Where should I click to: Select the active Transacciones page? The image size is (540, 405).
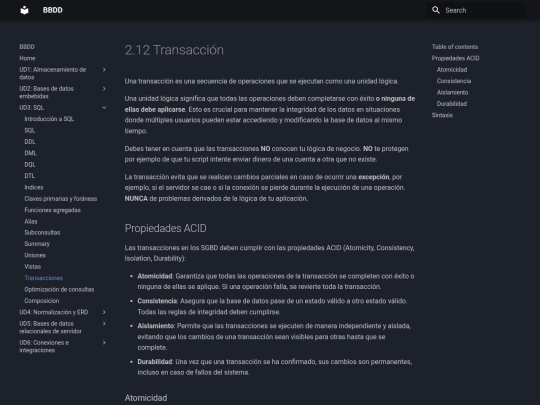pyautogui.click(x=44, y=278)
